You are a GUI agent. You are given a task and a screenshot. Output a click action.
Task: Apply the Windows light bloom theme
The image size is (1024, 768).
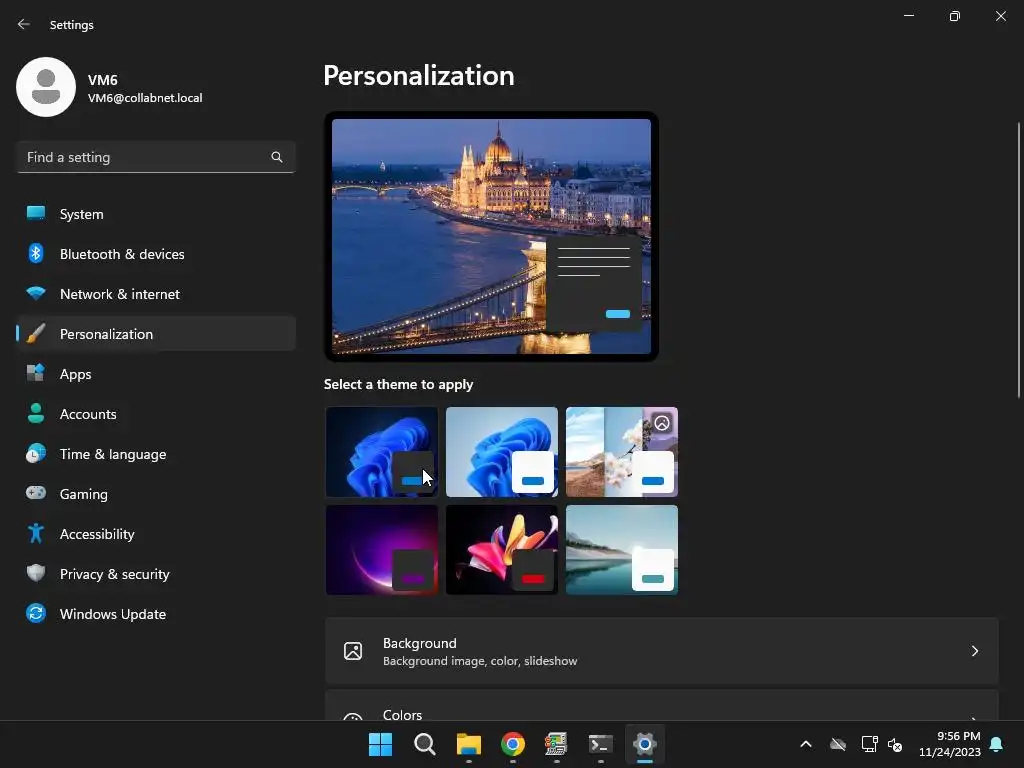tap(502, 451)
